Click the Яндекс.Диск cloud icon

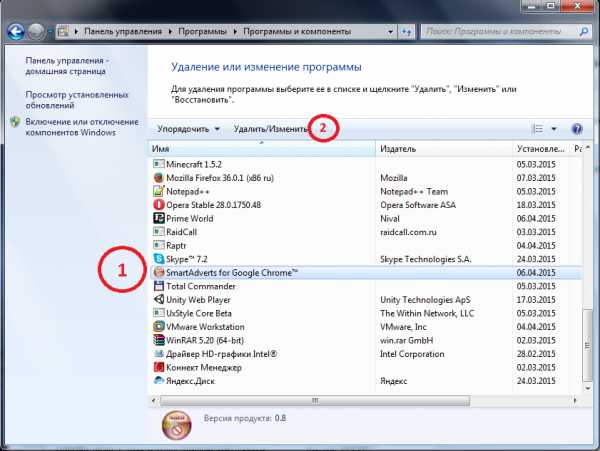point(158,381)
